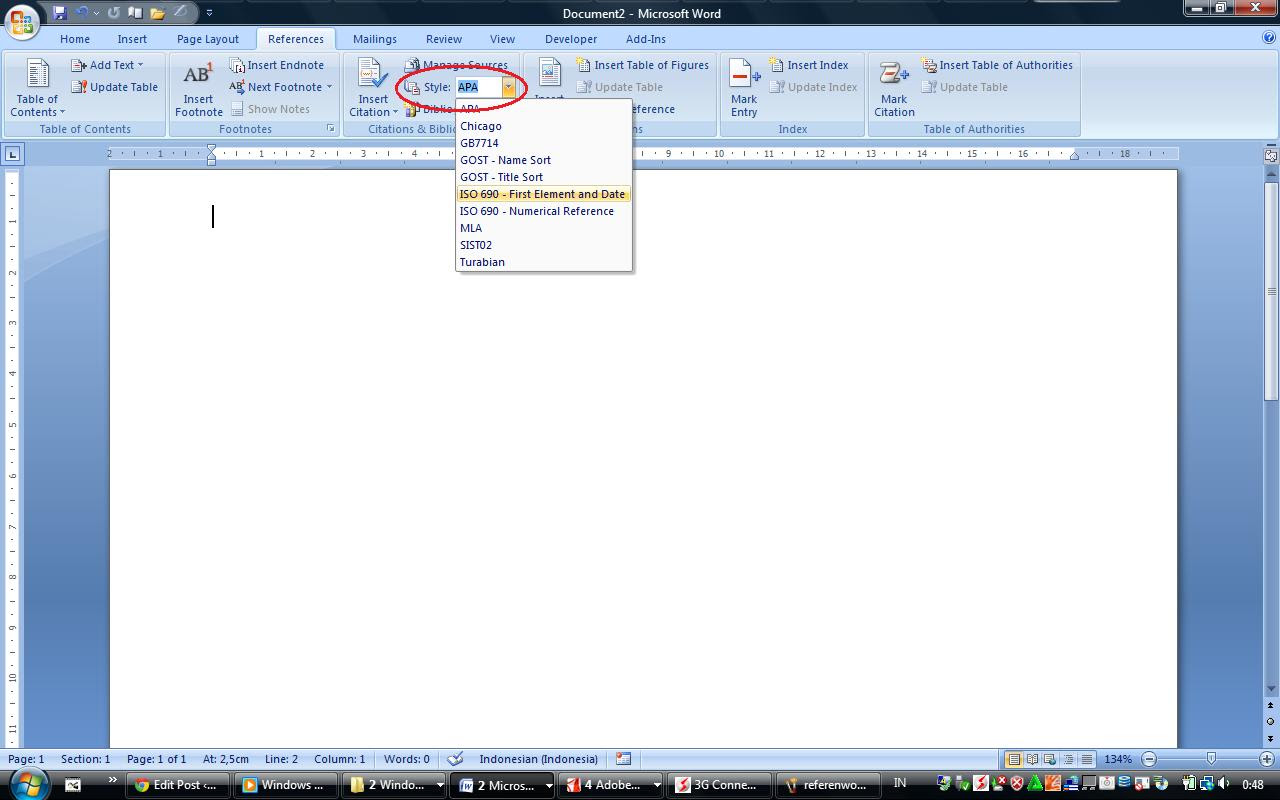Select MLA citation style
1280x800 pixels.
pyautogui.click(x=543, y=228)
